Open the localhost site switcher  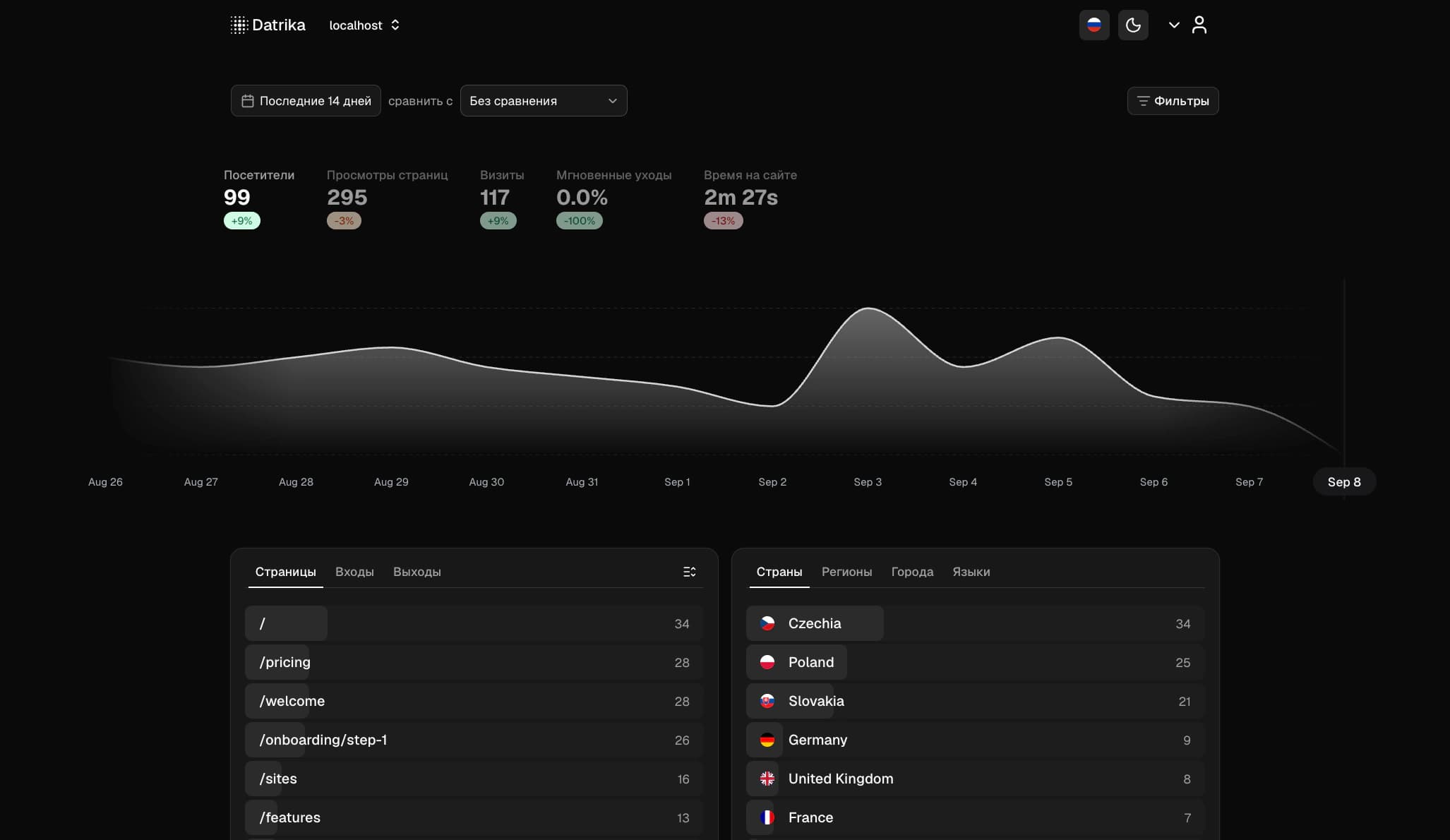pos(365,25)
